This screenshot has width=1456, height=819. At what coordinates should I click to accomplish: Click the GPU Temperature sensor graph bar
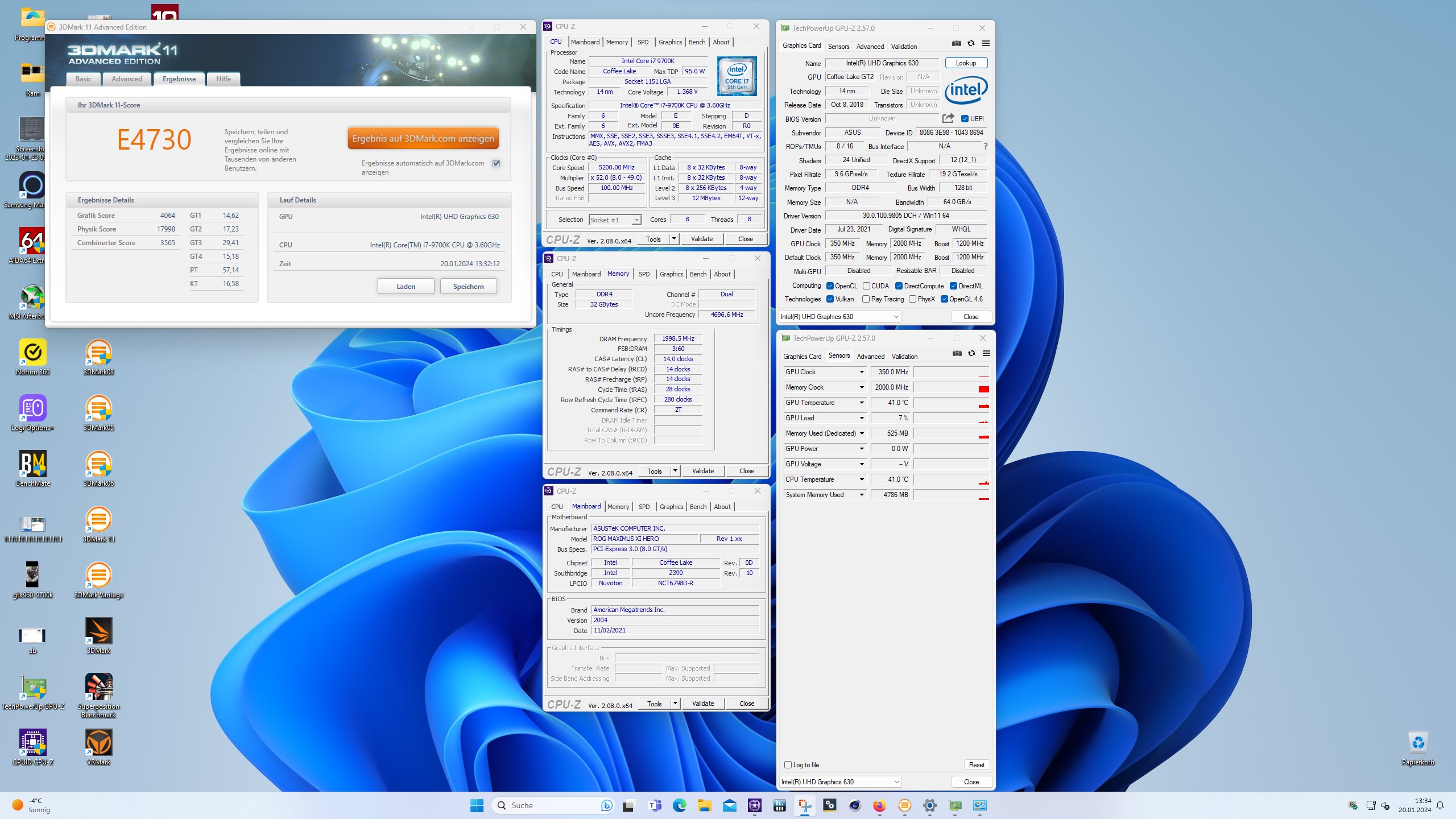tap(951, 403)
